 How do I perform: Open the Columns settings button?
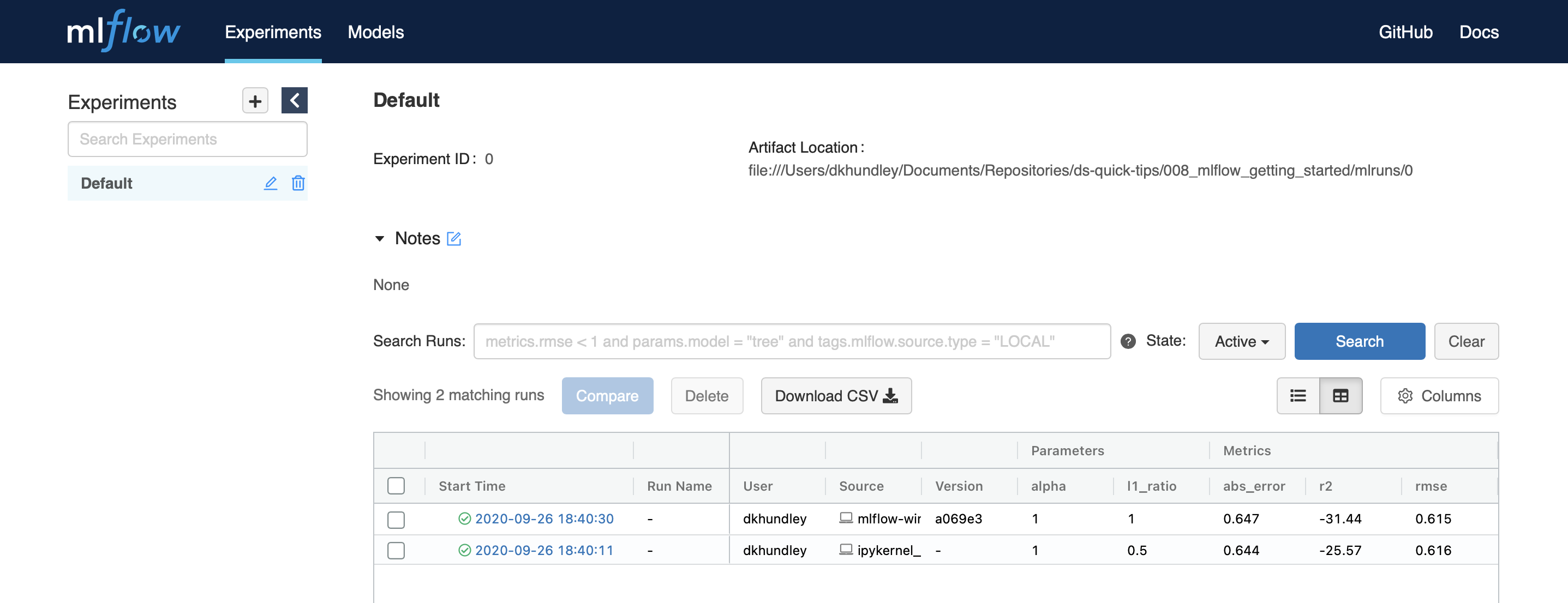click(x=1439, y=395)
